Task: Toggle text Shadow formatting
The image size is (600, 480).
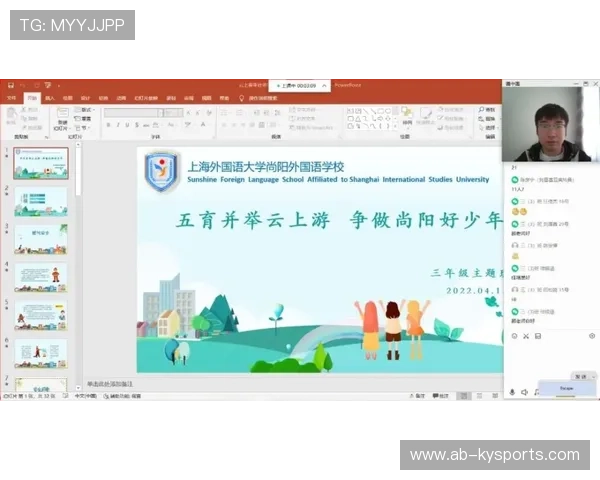Action: click(137, 125)
